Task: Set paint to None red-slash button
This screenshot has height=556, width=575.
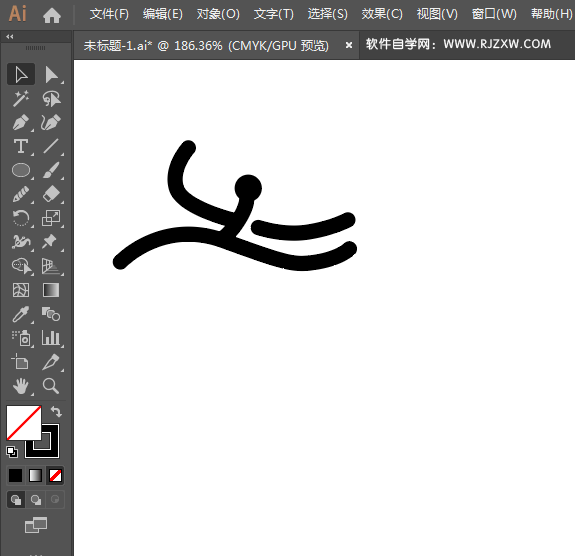Action: [55, 476]
